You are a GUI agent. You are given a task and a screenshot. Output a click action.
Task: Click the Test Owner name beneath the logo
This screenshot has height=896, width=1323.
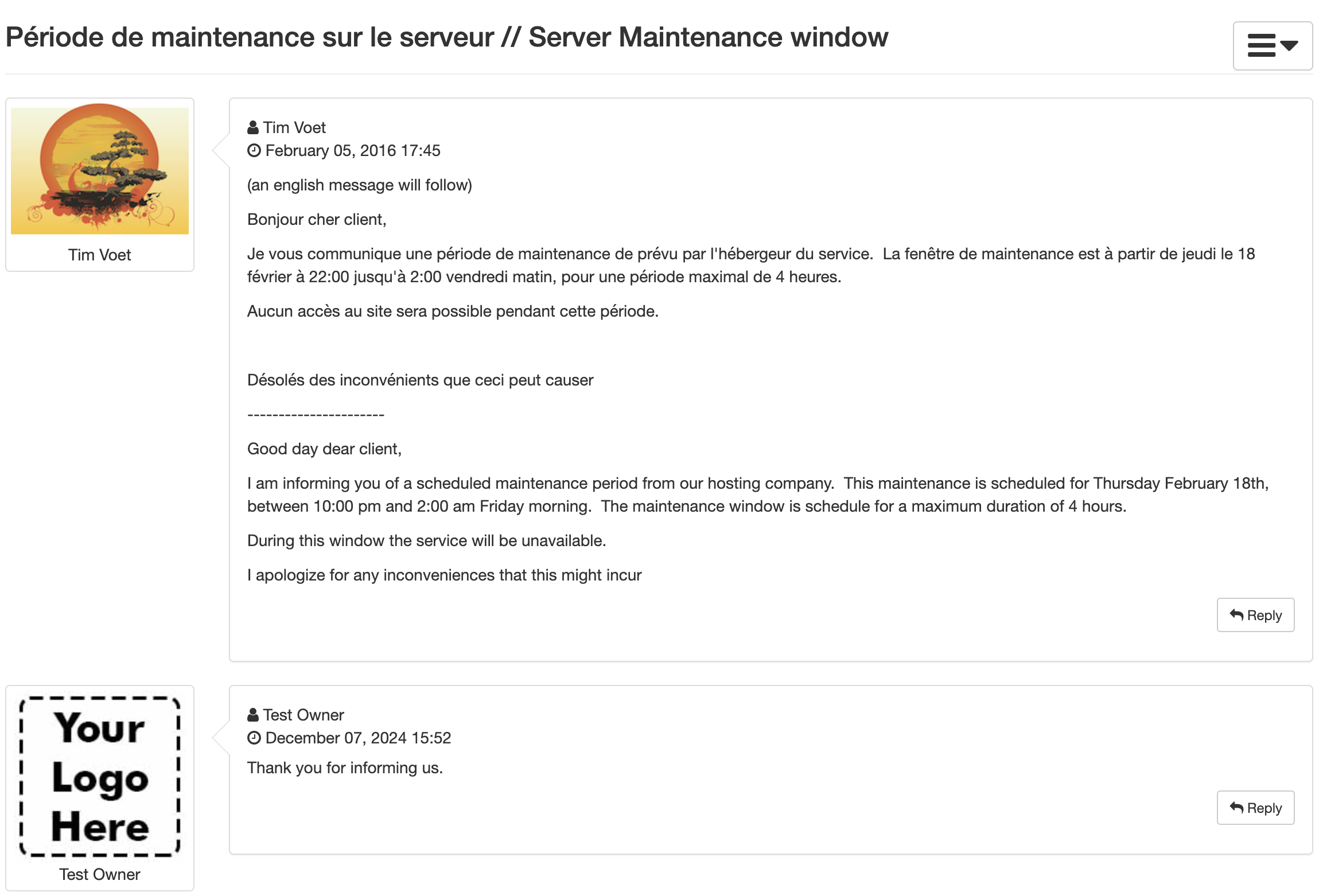pyautogui.click(x=100, y=874)
